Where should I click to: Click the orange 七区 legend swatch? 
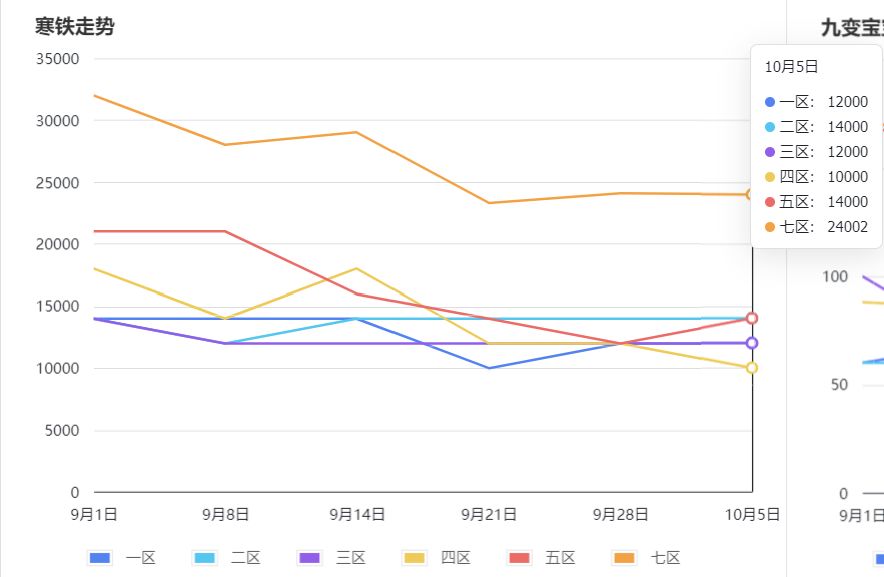624,558
